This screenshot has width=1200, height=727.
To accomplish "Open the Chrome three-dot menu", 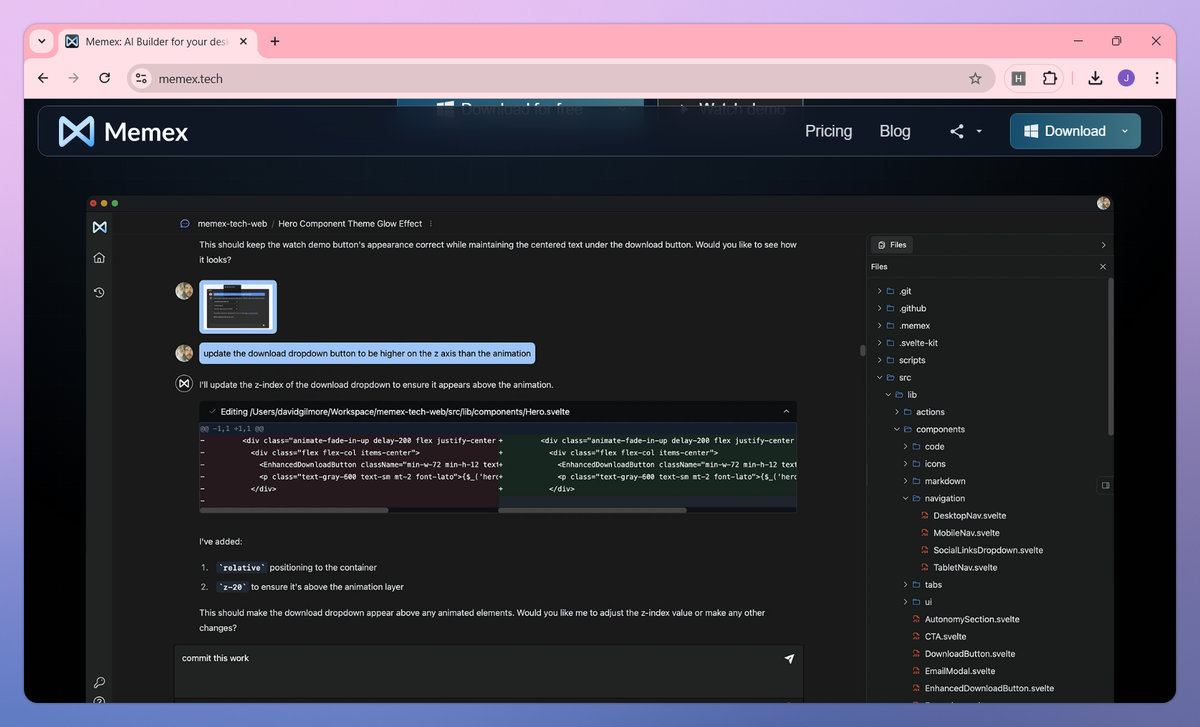I will (x=1157, y=78).
